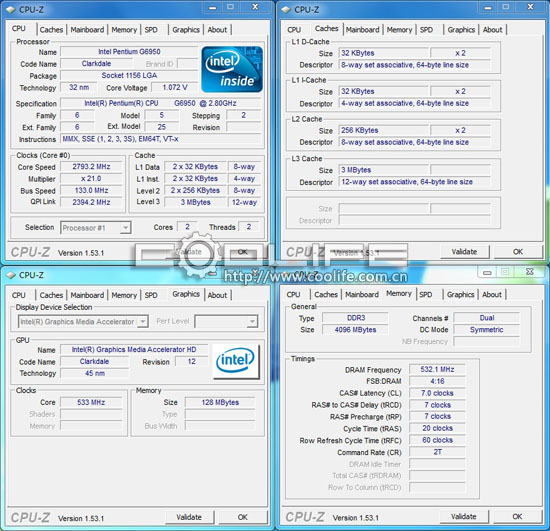Image resolution: width=550 pixels, height=531 pixels.
Task: Open SPD tab in the Caches-tab window
Action: coord(427,30)
